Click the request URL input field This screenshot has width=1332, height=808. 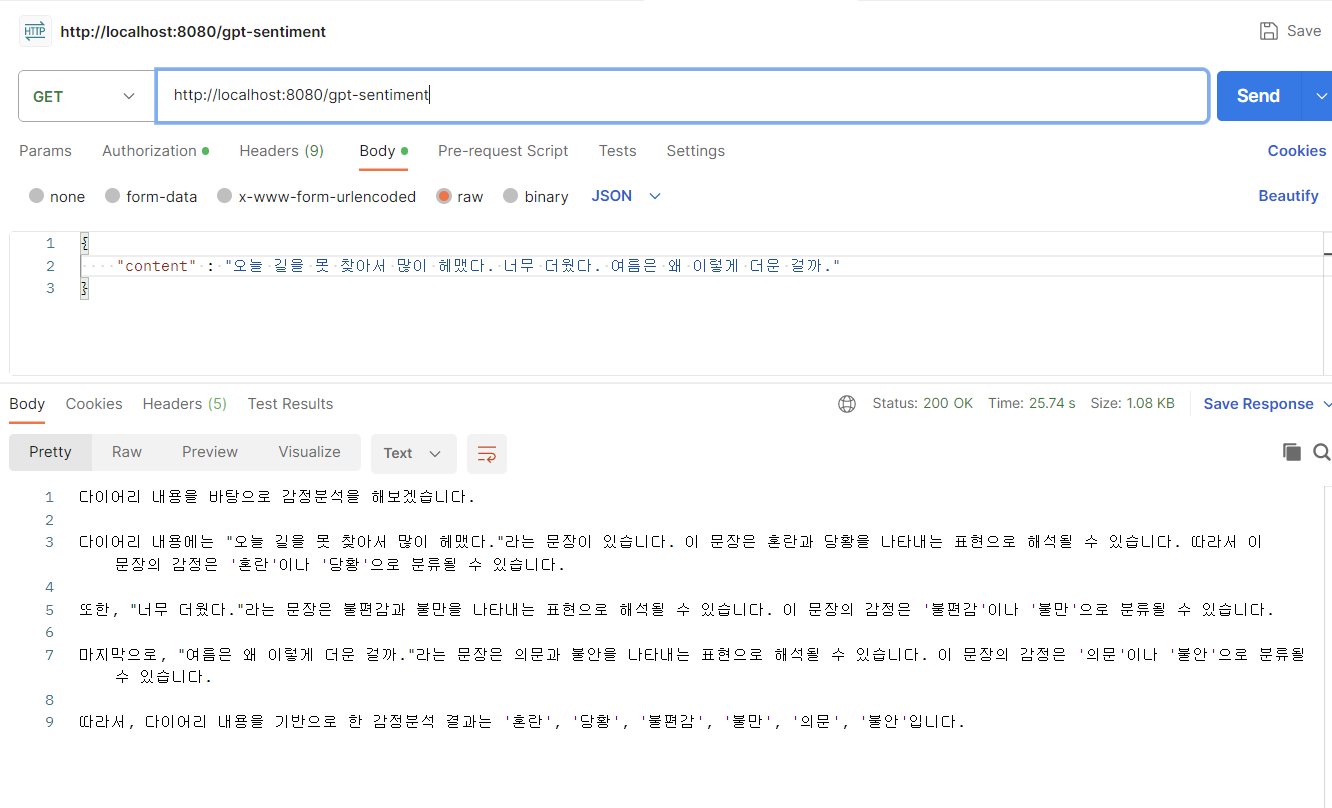click(x=682, y=96)
